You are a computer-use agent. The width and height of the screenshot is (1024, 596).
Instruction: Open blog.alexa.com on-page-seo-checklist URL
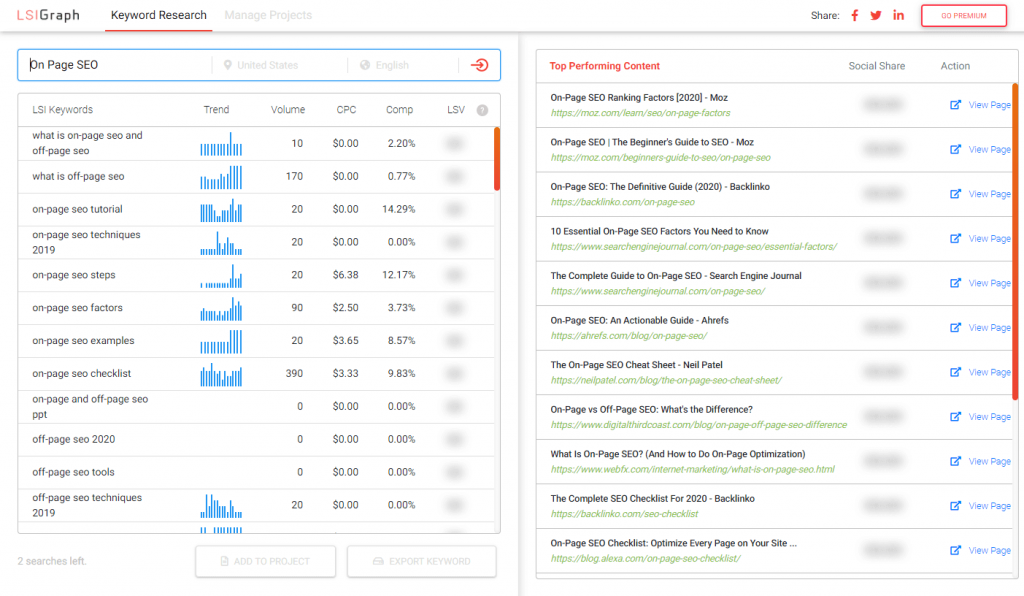[645, 559]
